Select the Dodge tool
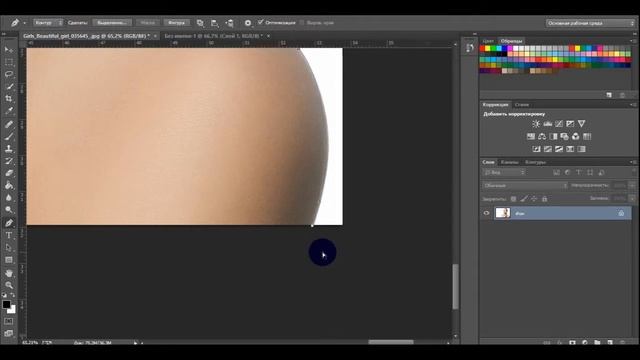The image size is (640, 360). click(9, 210)
